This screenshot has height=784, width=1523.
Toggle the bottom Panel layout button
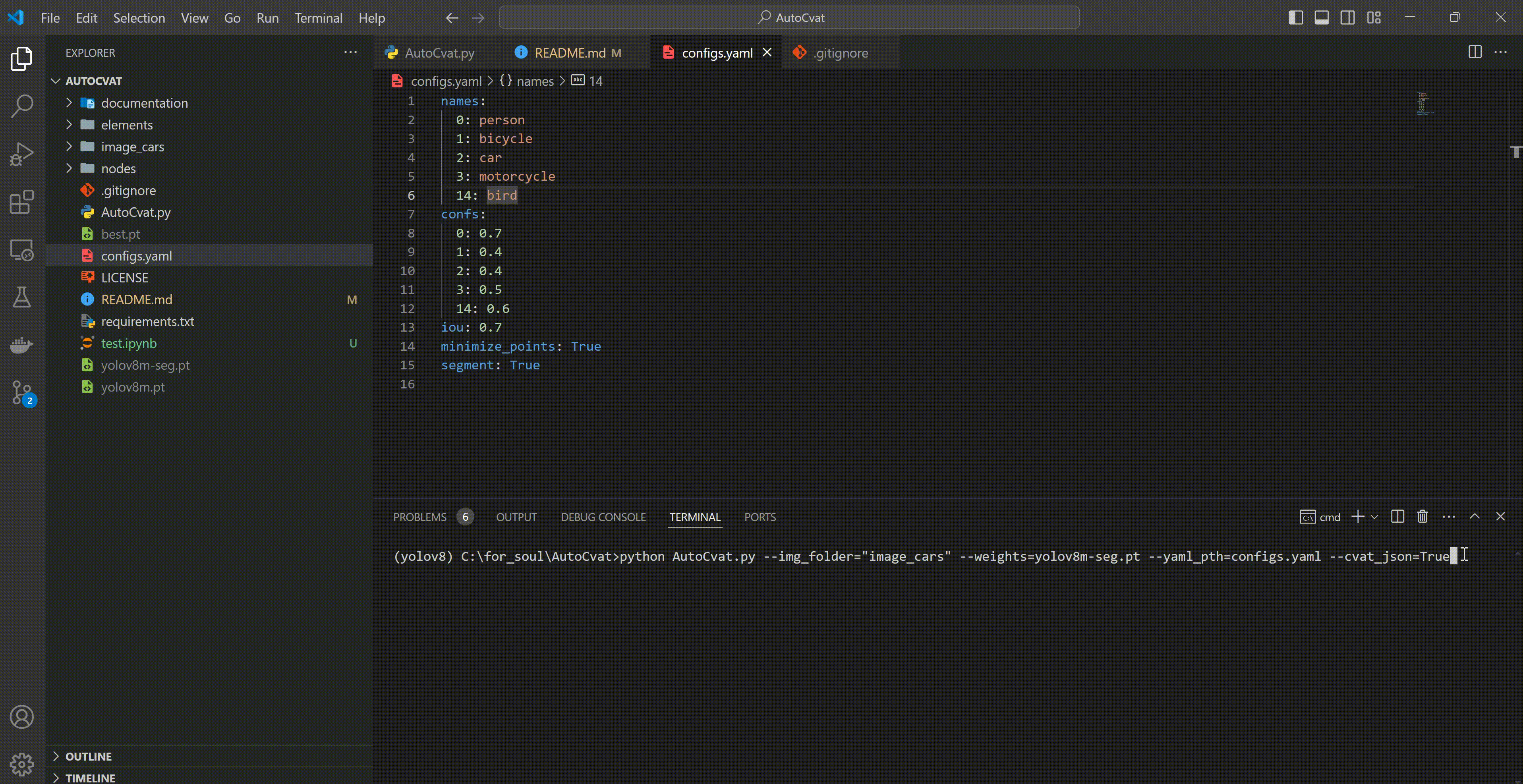pyautogui.click(x=1321, y=18)
